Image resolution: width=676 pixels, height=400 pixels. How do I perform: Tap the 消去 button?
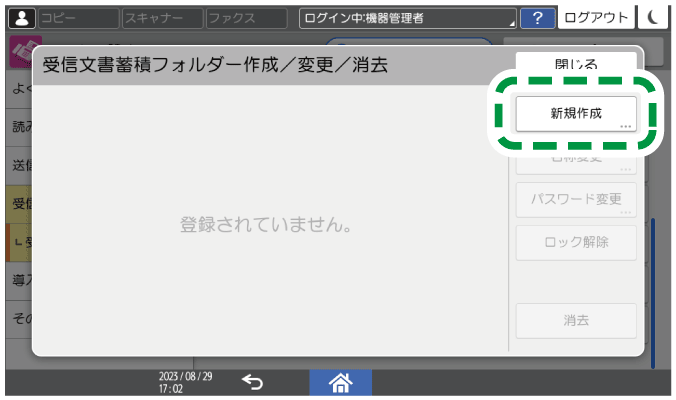(576, 321)
